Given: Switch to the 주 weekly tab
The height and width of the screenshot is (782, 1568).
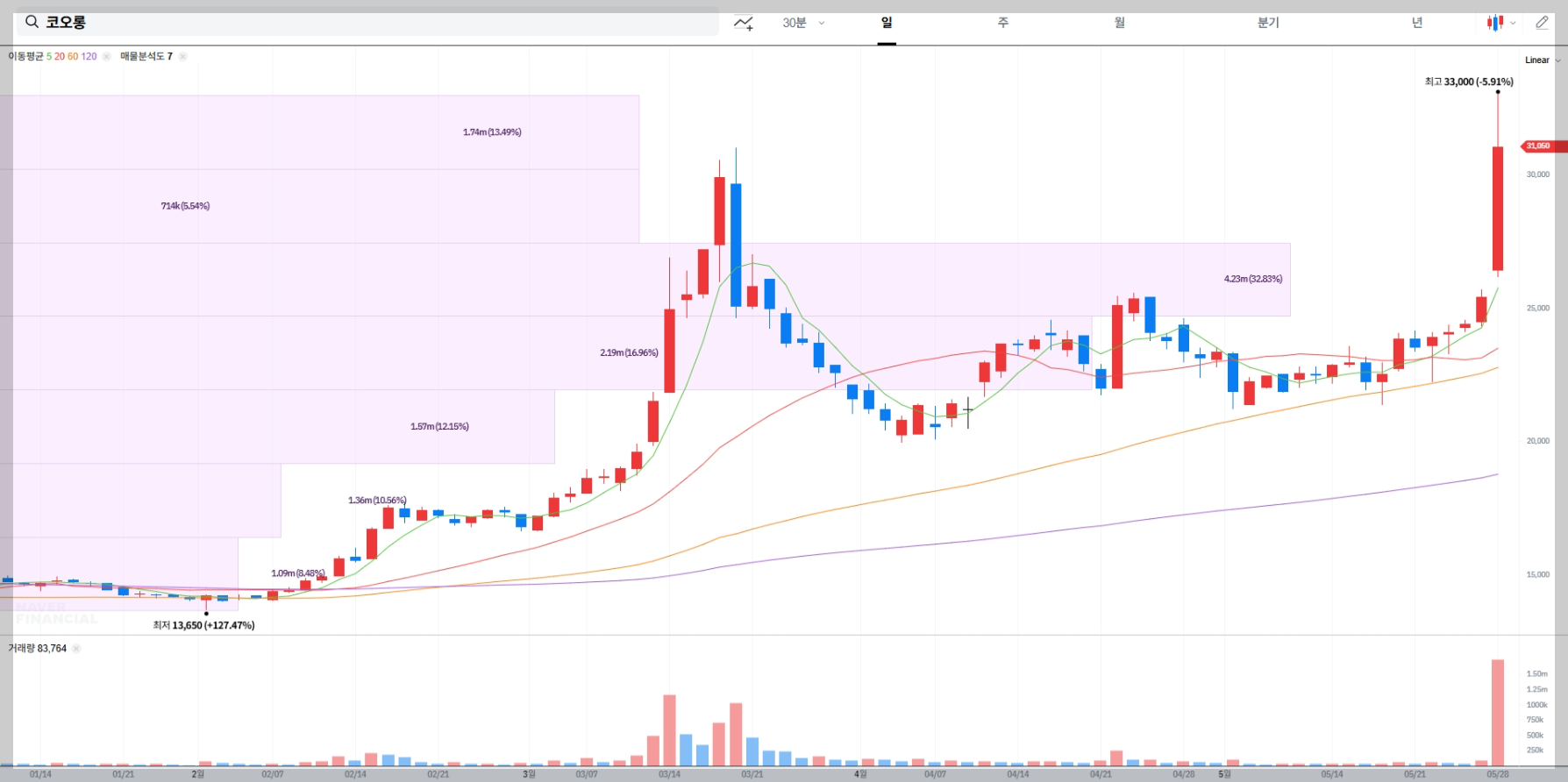Looking at the screenshot, I should coord(1003,23).
